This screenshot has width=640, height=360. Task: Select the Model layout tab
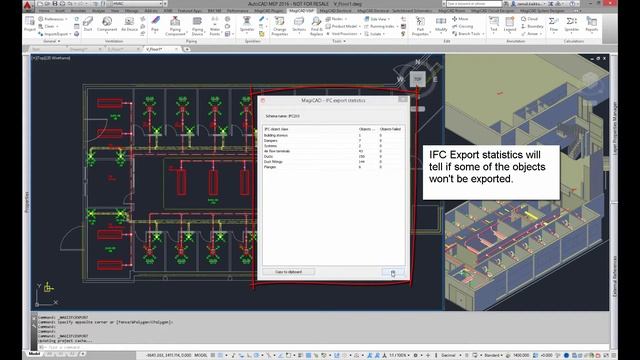point(34,353)
